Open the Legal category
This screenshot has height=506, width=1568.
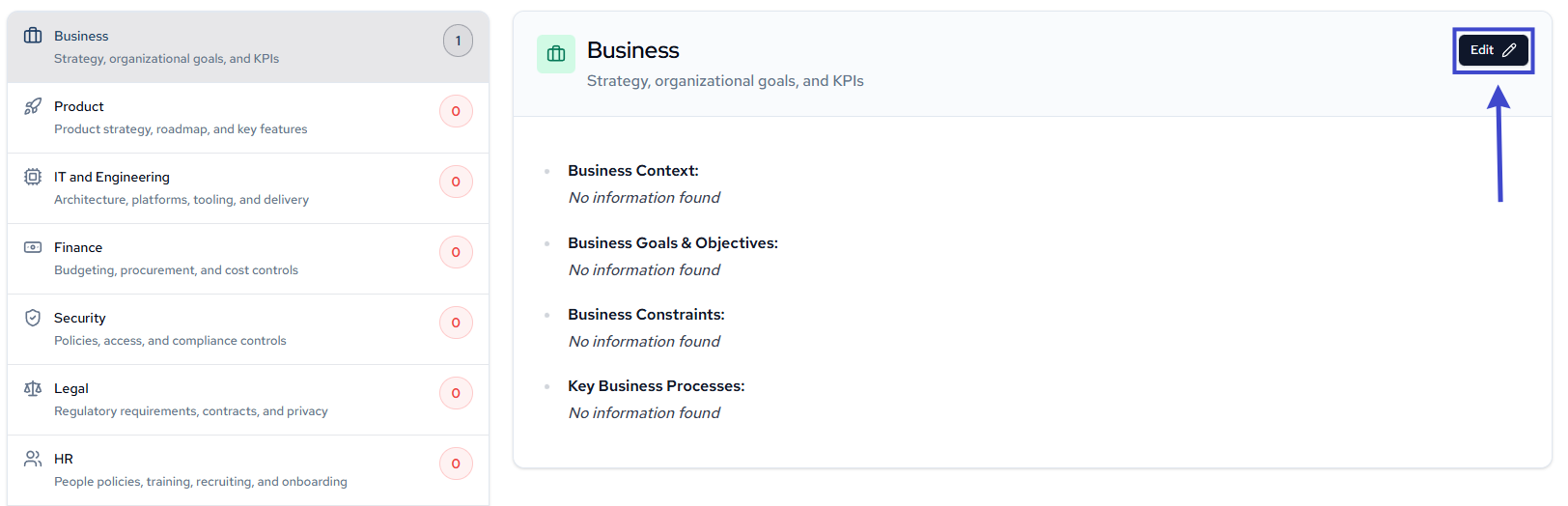pyautogui.click(x=71, y=388)
